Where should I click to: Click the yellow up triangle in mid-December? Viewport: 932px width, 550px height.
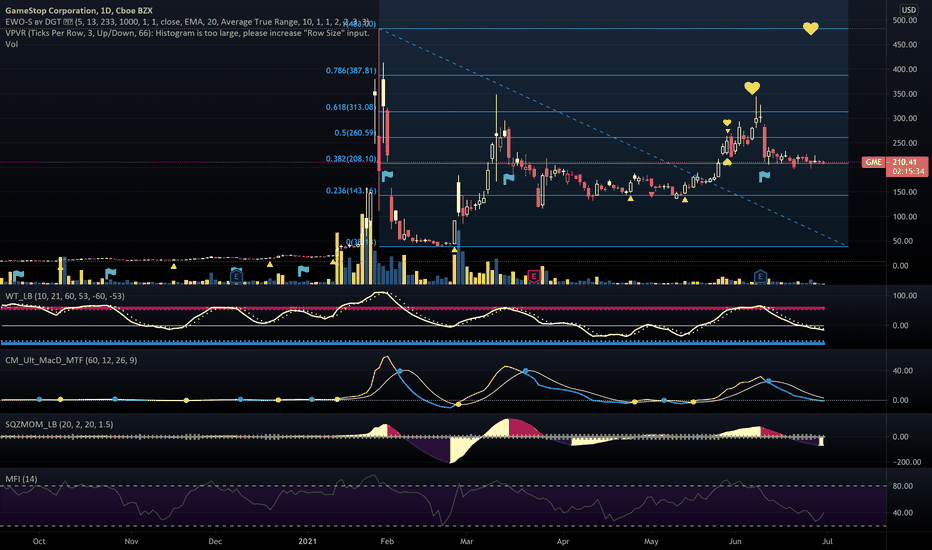click(270, 264)
